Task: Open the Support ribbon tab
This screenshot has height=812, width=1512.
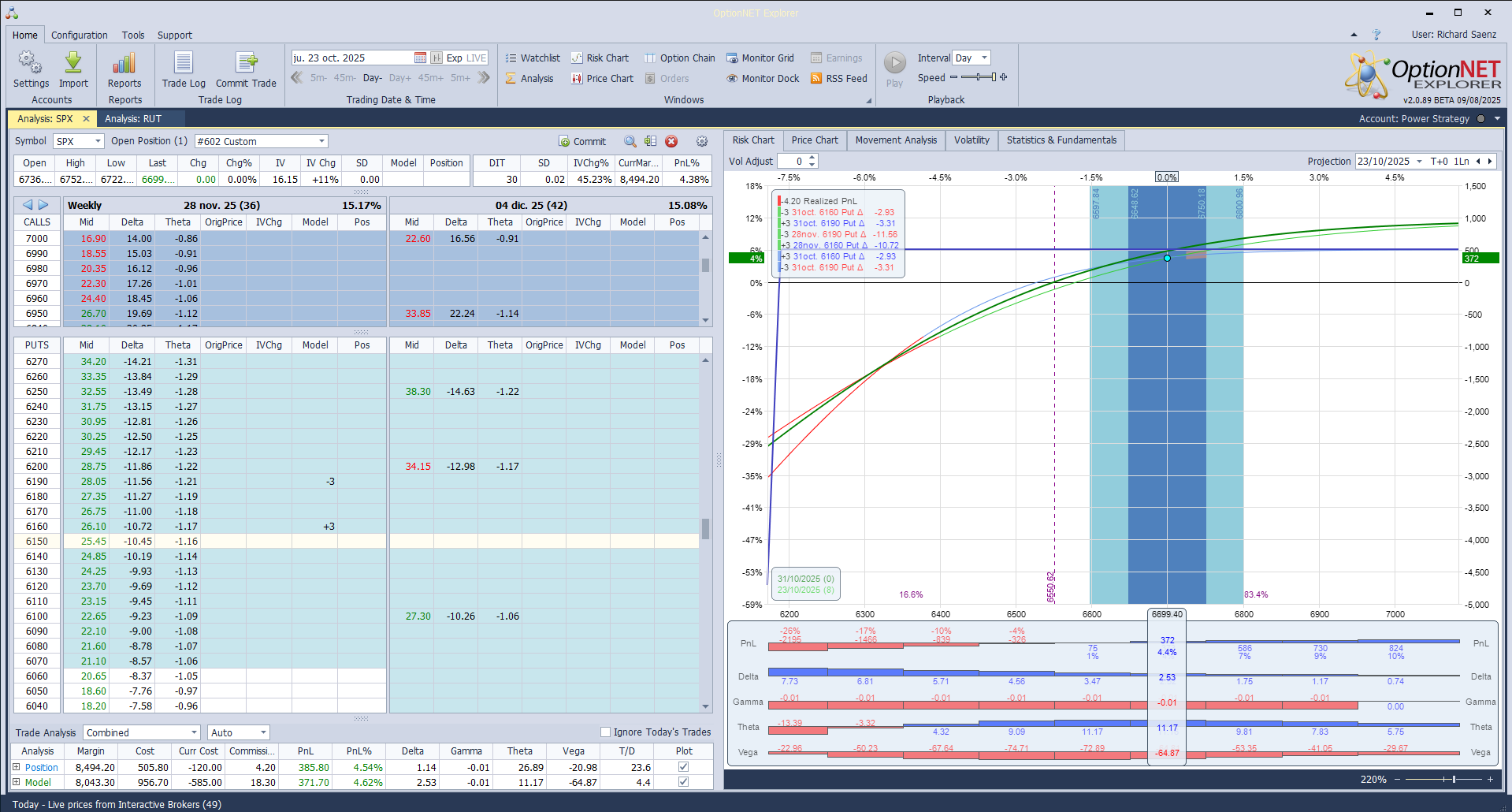Action: click(x=175, y=35)
